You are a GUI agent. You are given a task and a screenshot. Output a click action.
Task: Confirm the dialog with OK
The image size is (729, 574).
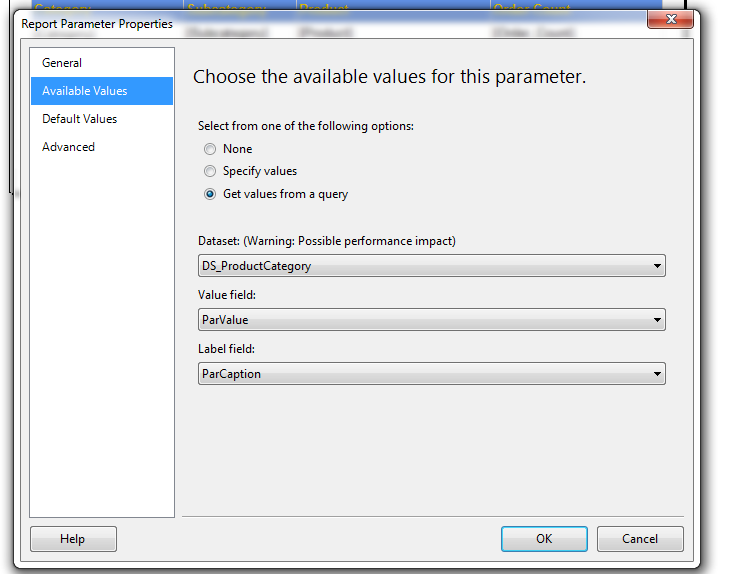point(543,539)
